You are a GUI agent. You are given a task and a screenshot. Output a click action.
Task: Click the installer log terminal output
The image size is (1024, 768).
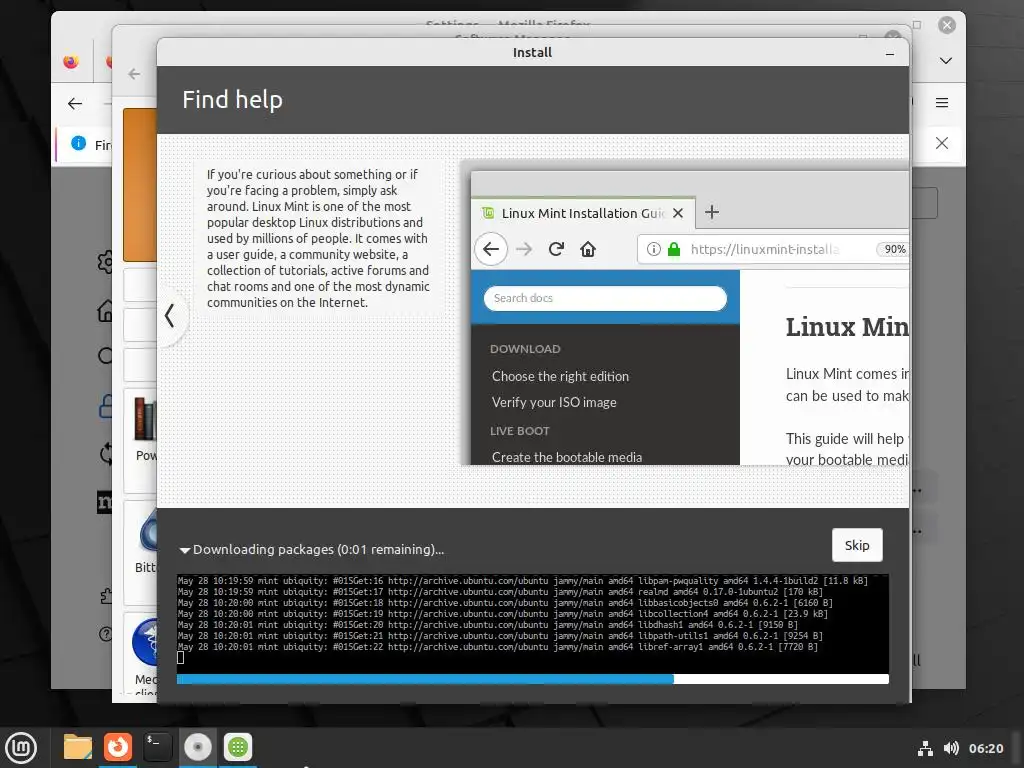(x=532, y=624)
